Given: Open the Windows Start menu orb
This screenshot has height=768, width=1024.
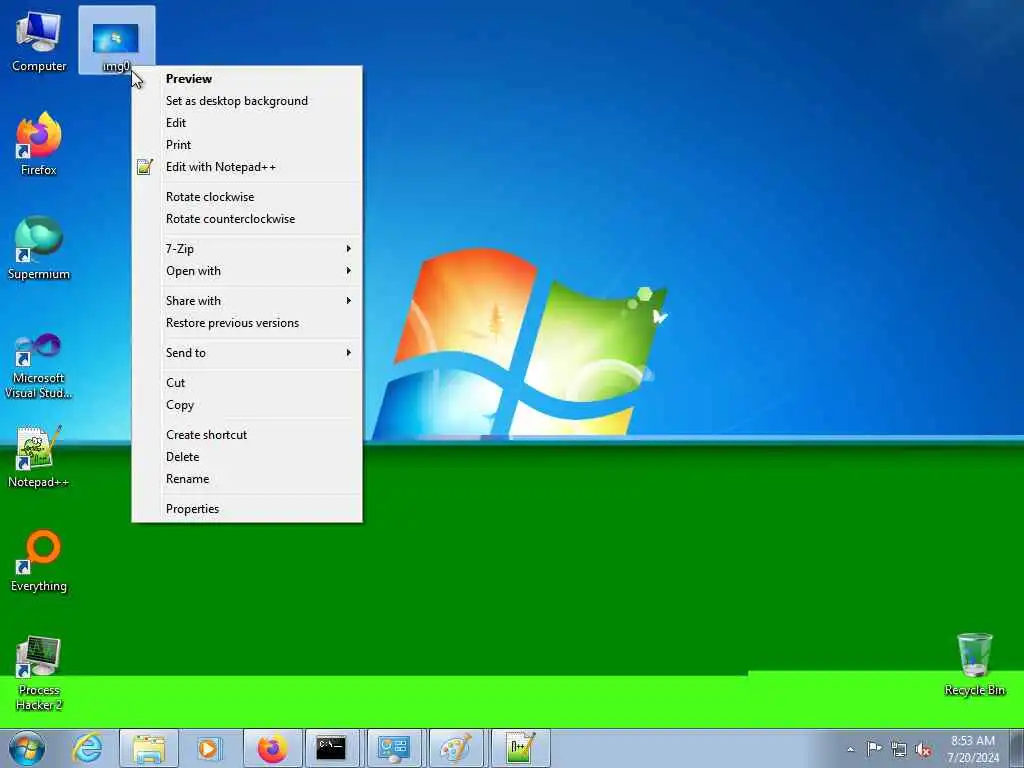Looking at the screenshot, I should coord(27,748).
